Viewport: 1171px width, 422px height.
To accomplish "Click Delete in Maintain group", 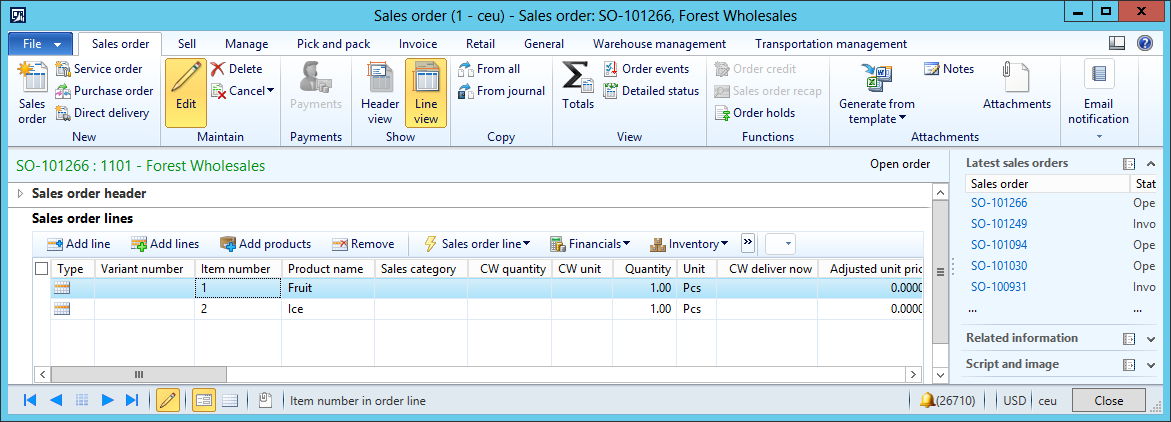I will click(x=236, y=69).
